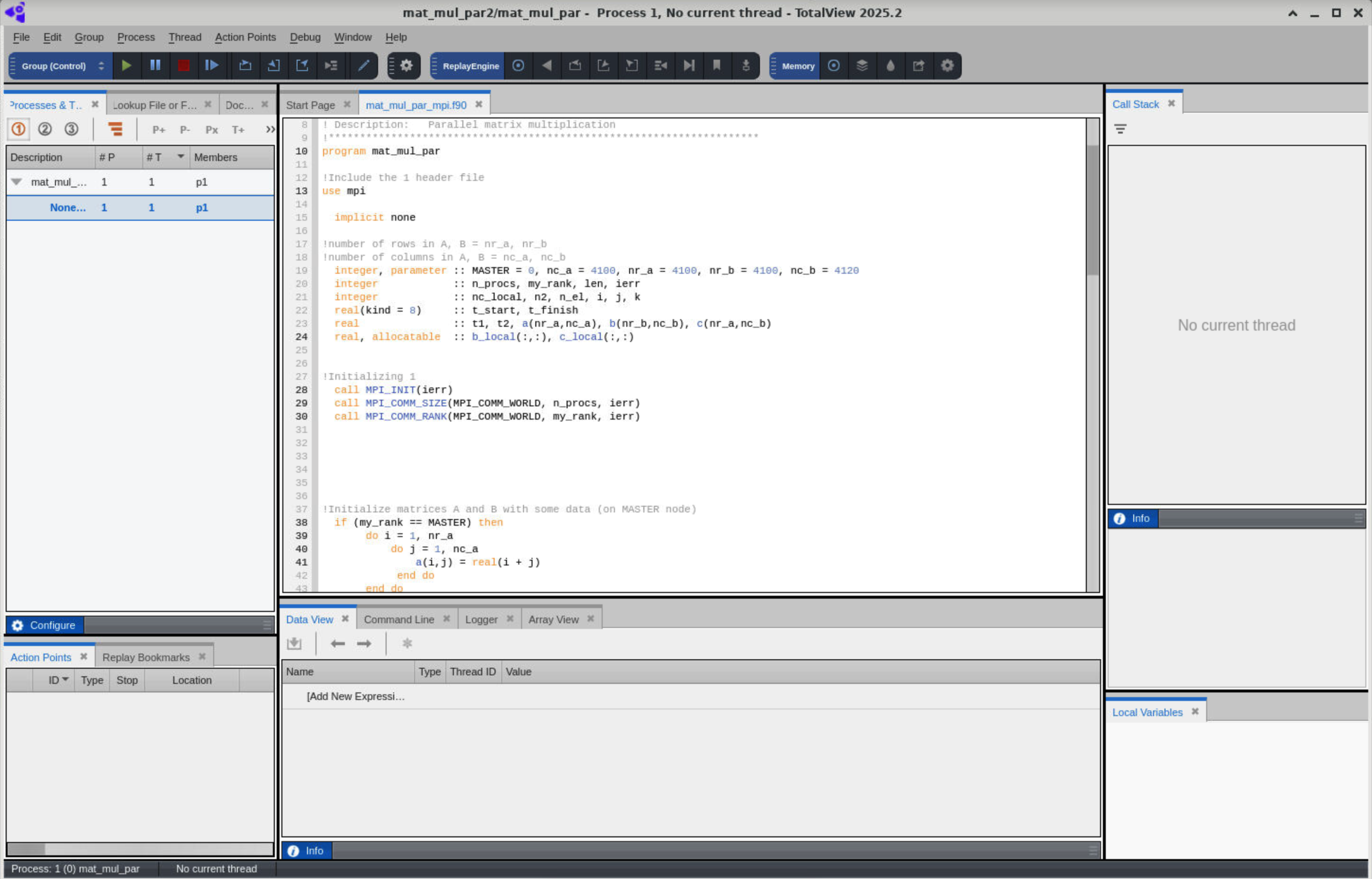Click the Memory toolbar droplet (leak) icon

890,66
